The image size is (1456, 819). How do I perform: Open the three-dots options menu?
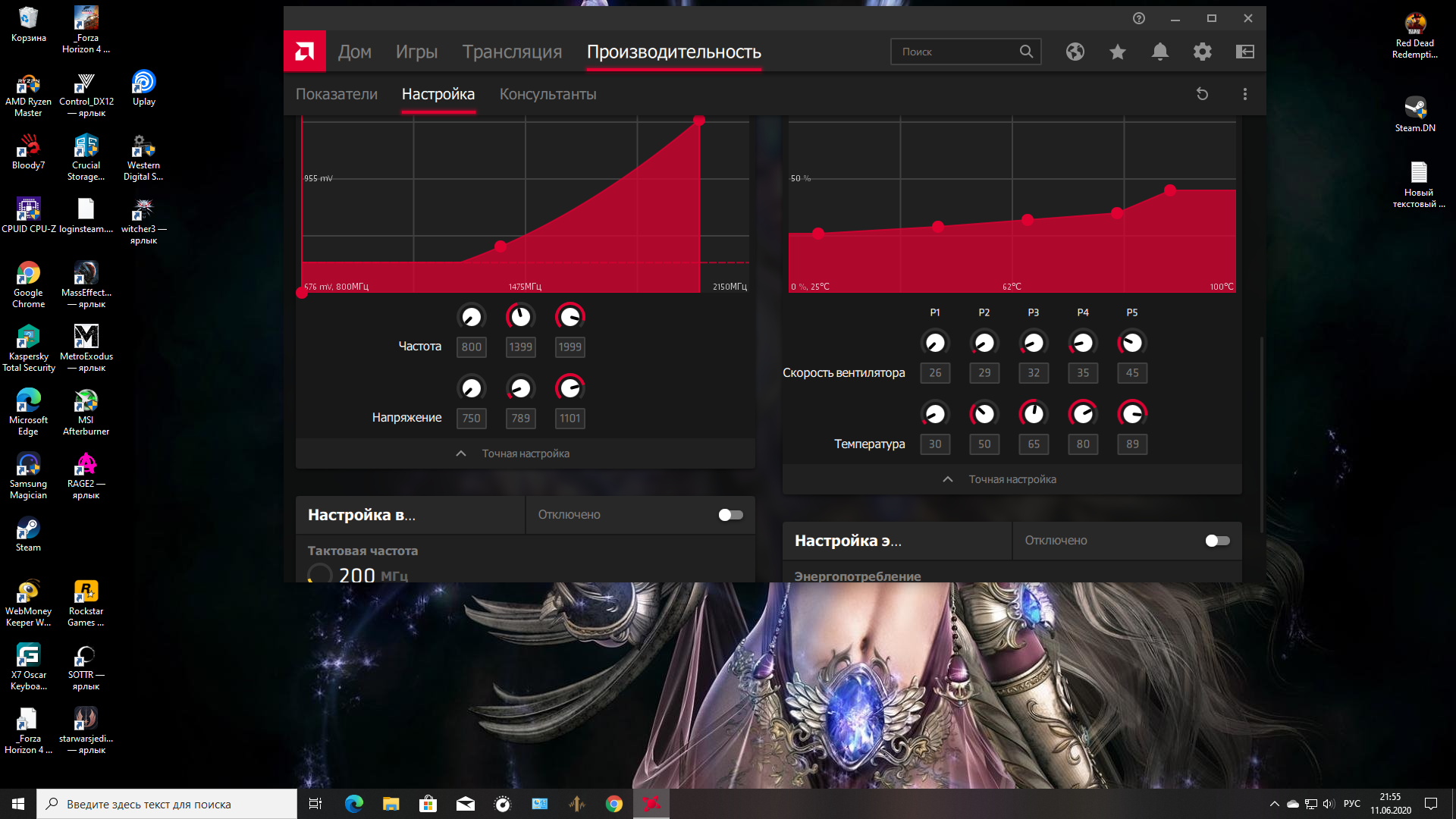tap(1244, 94)
